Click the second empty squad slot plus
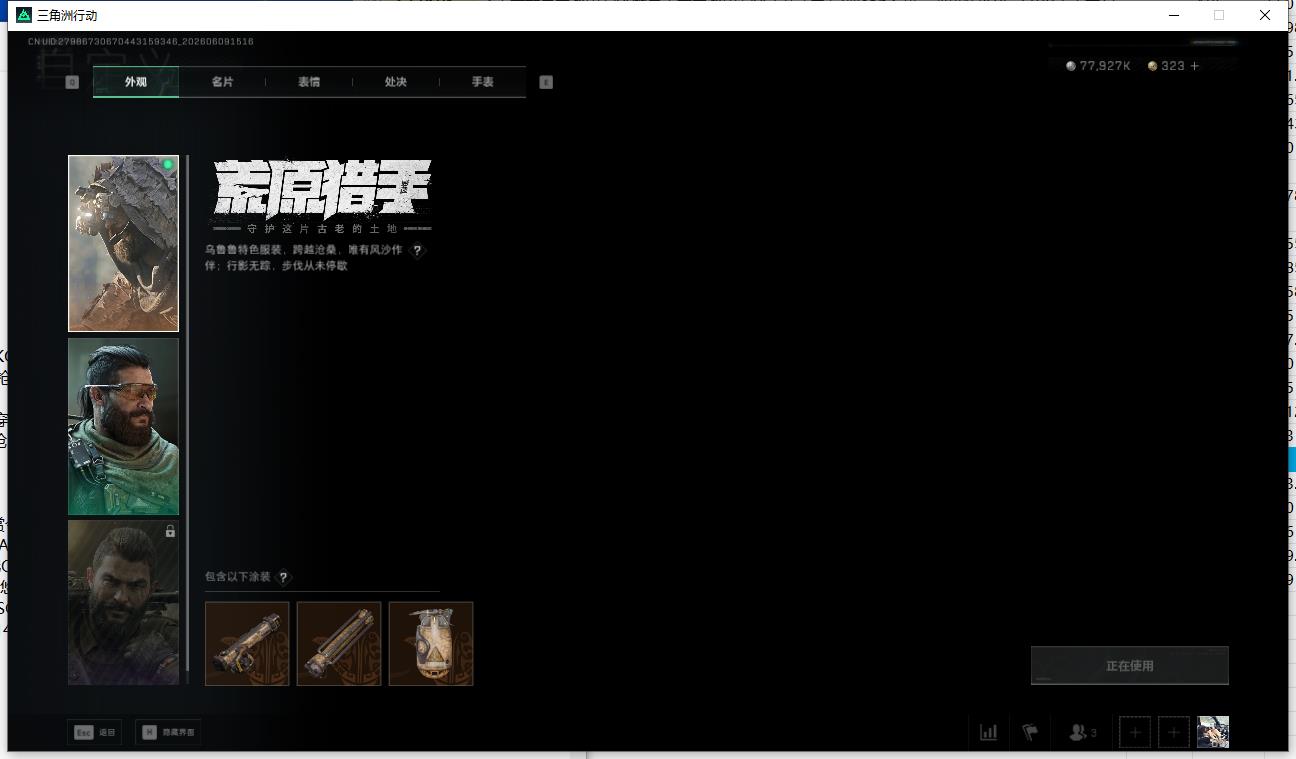Viewport: 1296px width, 759px height. click(1174, 732)
